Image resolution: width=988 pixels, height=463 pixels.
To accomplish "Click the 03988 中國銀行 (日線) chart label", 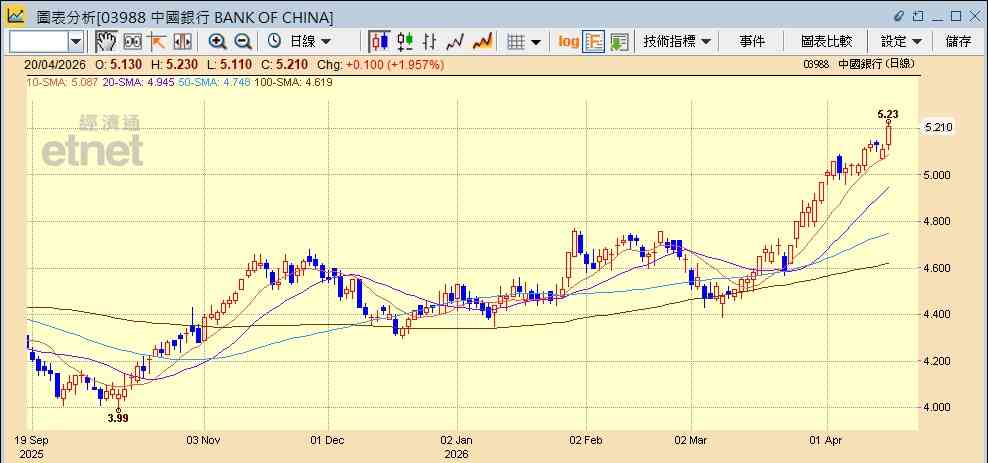I will (859, 64).
